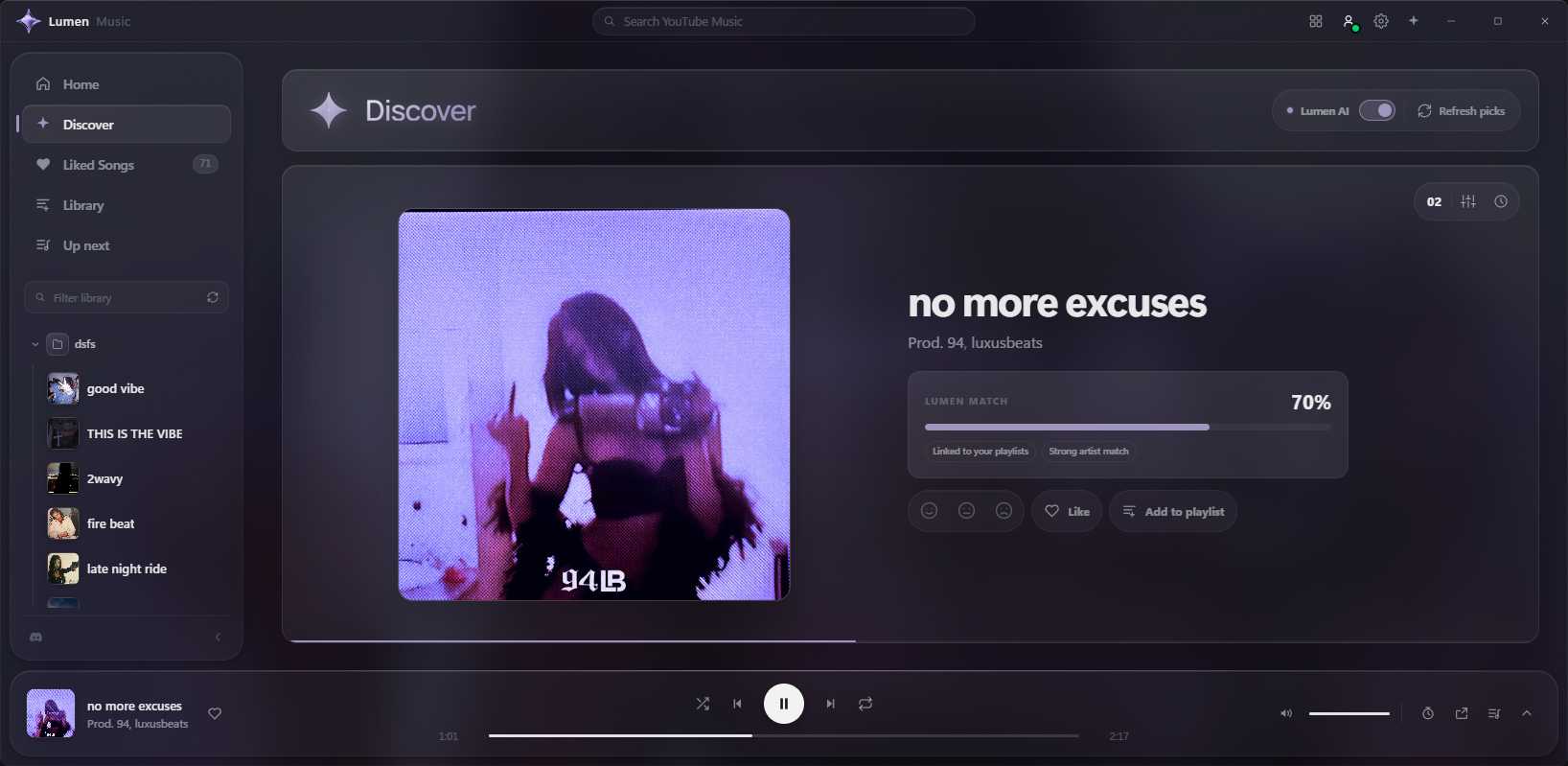Click the song title in player bar
Image resolution: width=1568 pixels, height=766 pixels.
tap(134, 707)
